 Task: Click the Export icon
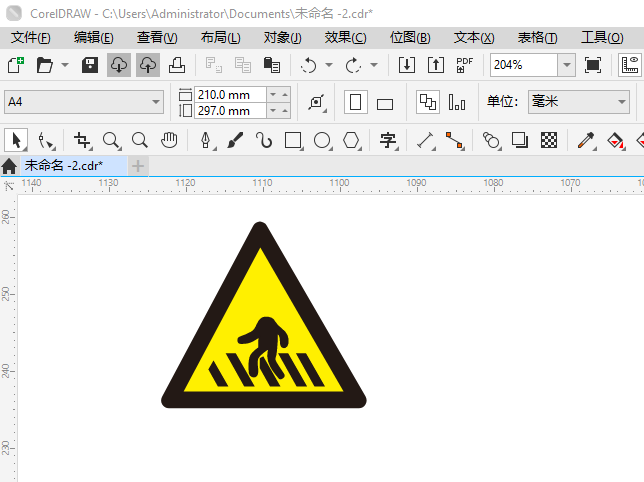point(436,65)
